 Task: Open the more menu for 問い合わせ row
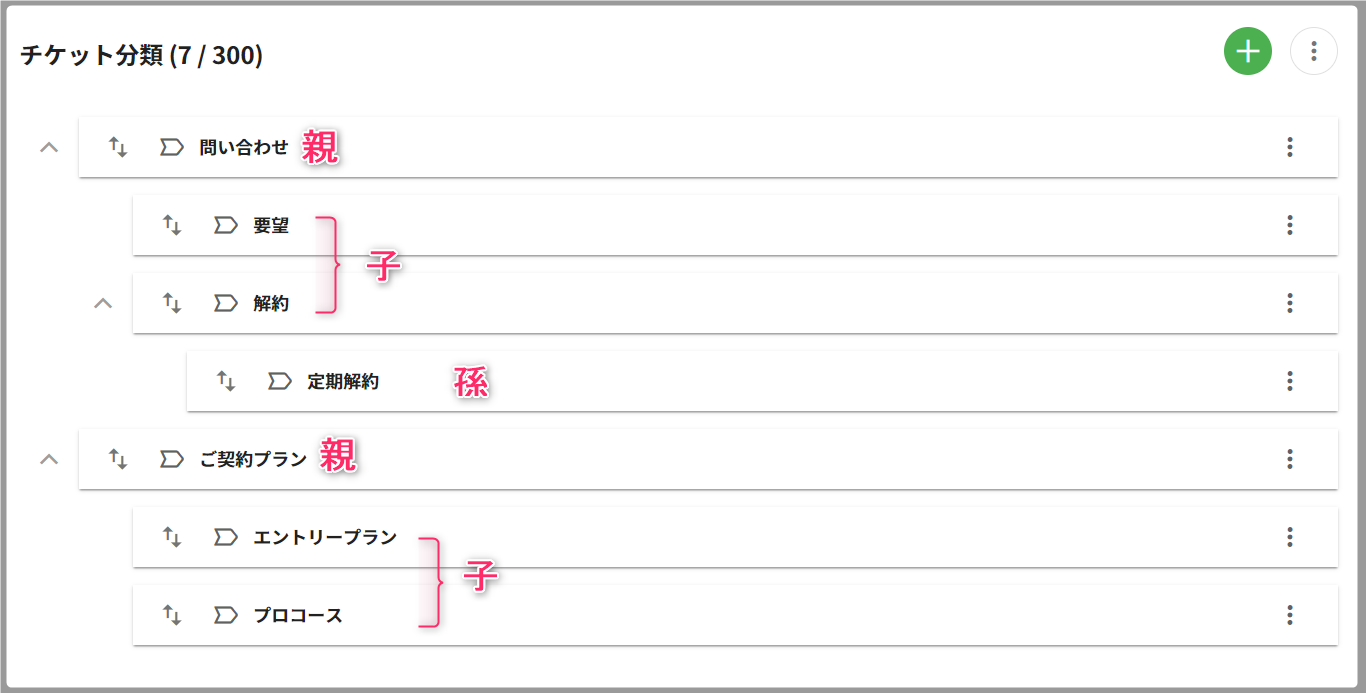(1290, 147)
